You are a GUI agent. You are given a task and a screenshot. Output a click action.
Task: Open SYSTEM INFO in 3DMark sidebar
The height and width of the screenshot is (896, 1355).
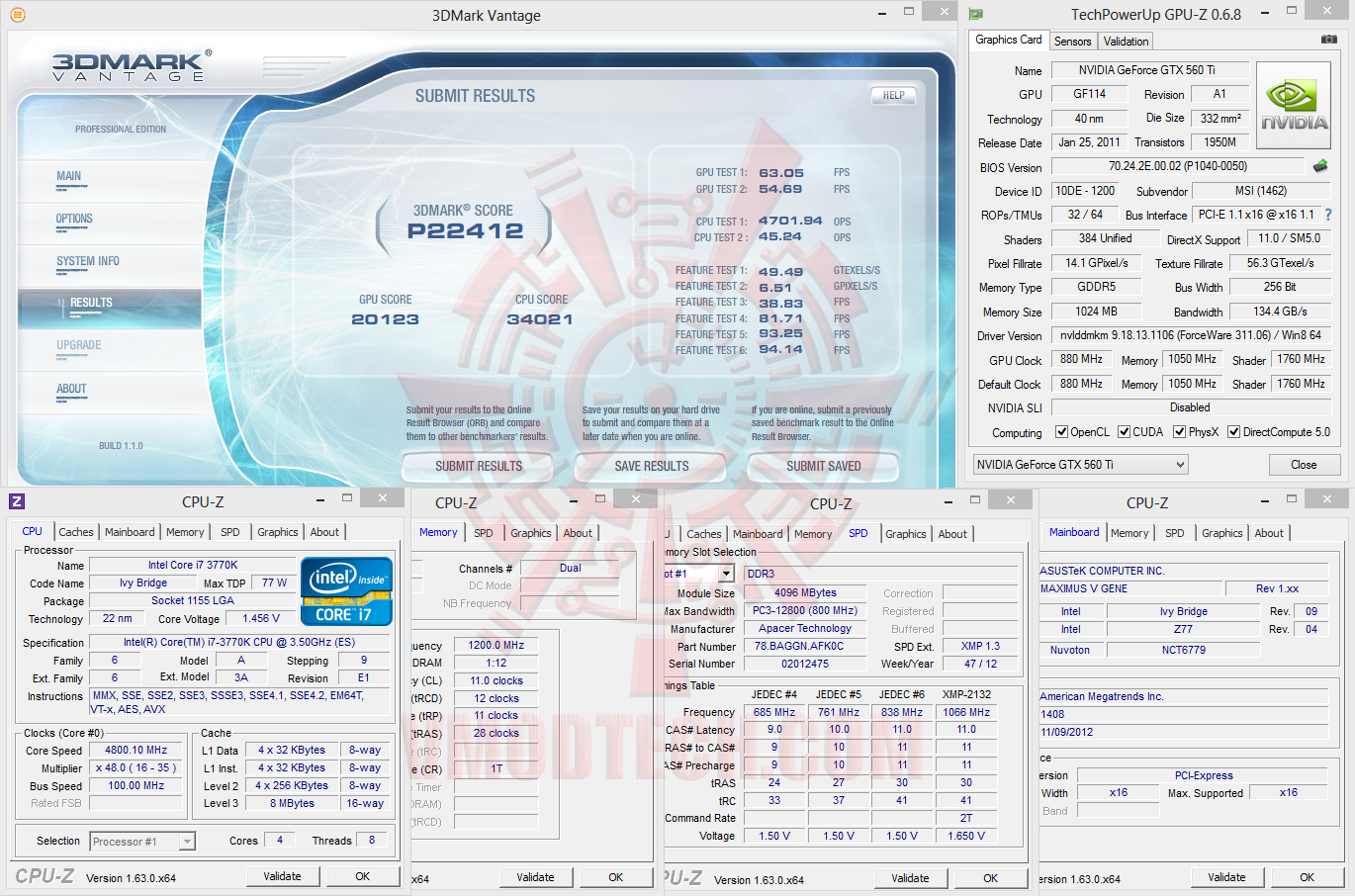pyautogui.click(x=88, y=261)
